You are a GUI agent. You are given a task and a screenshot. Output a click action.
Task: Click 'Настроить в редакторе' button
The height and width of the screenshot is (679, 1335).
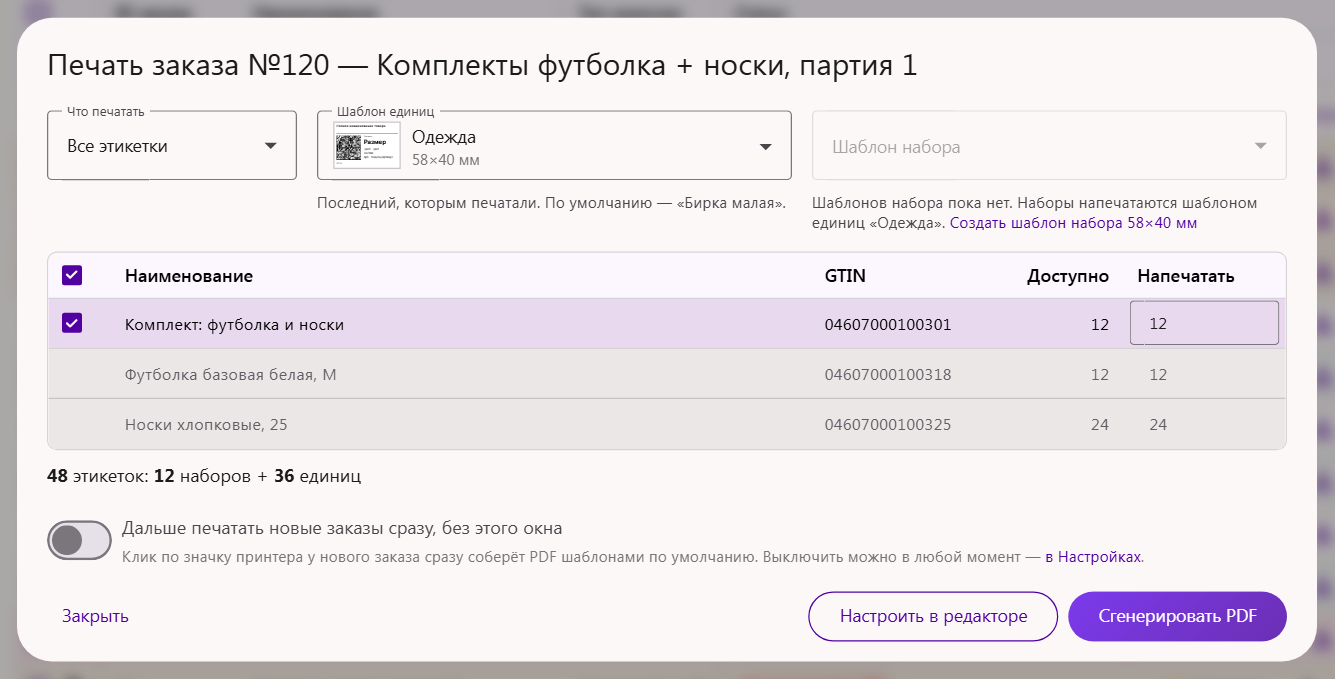tap(933, 616)
